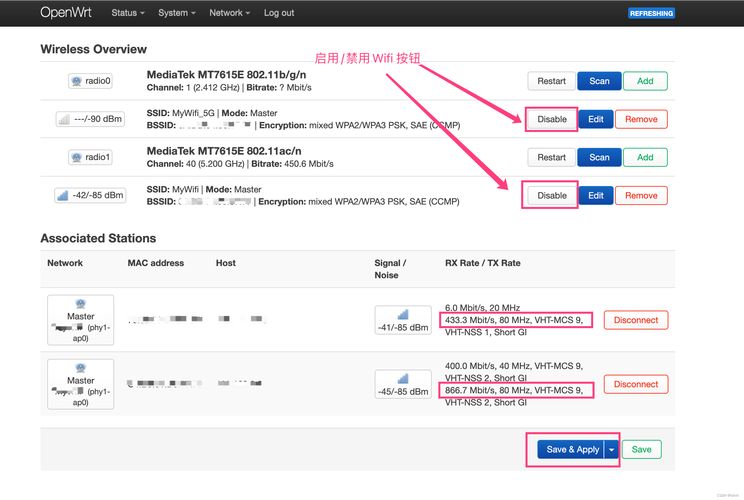Click Log out in the navbar
Image resolution: width=744 pixels, height=500 pixels.
[x=279, y=13]
